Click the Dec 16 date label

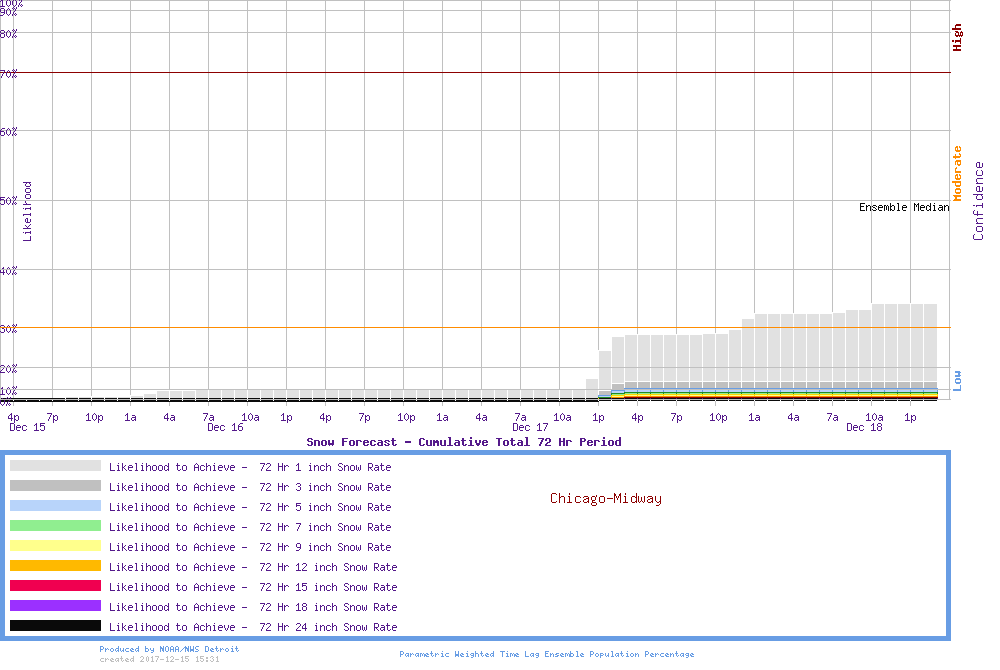[225, 427]
